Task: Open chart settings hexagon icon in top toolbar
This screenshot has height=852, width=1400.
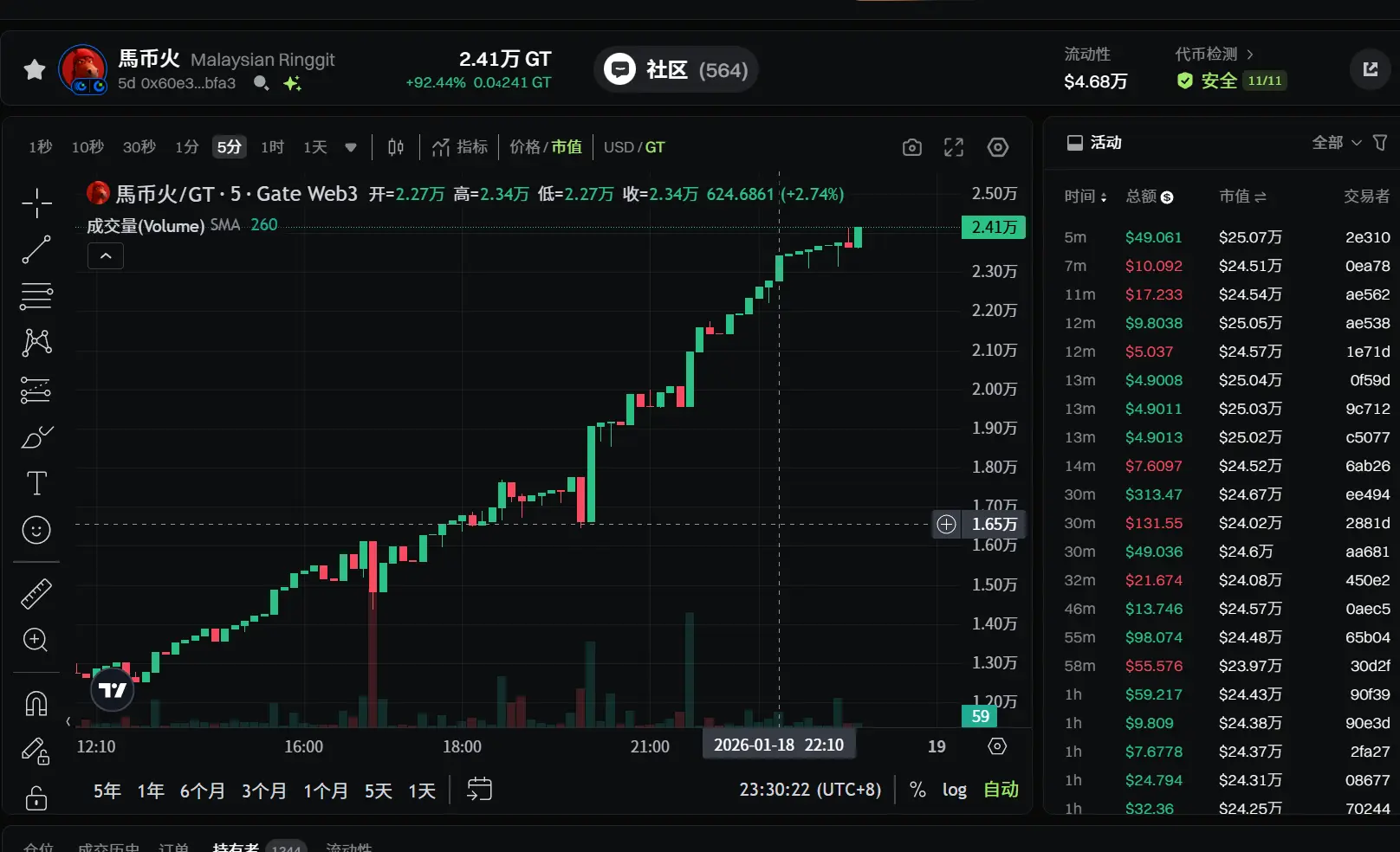Action: click(998, 147)
